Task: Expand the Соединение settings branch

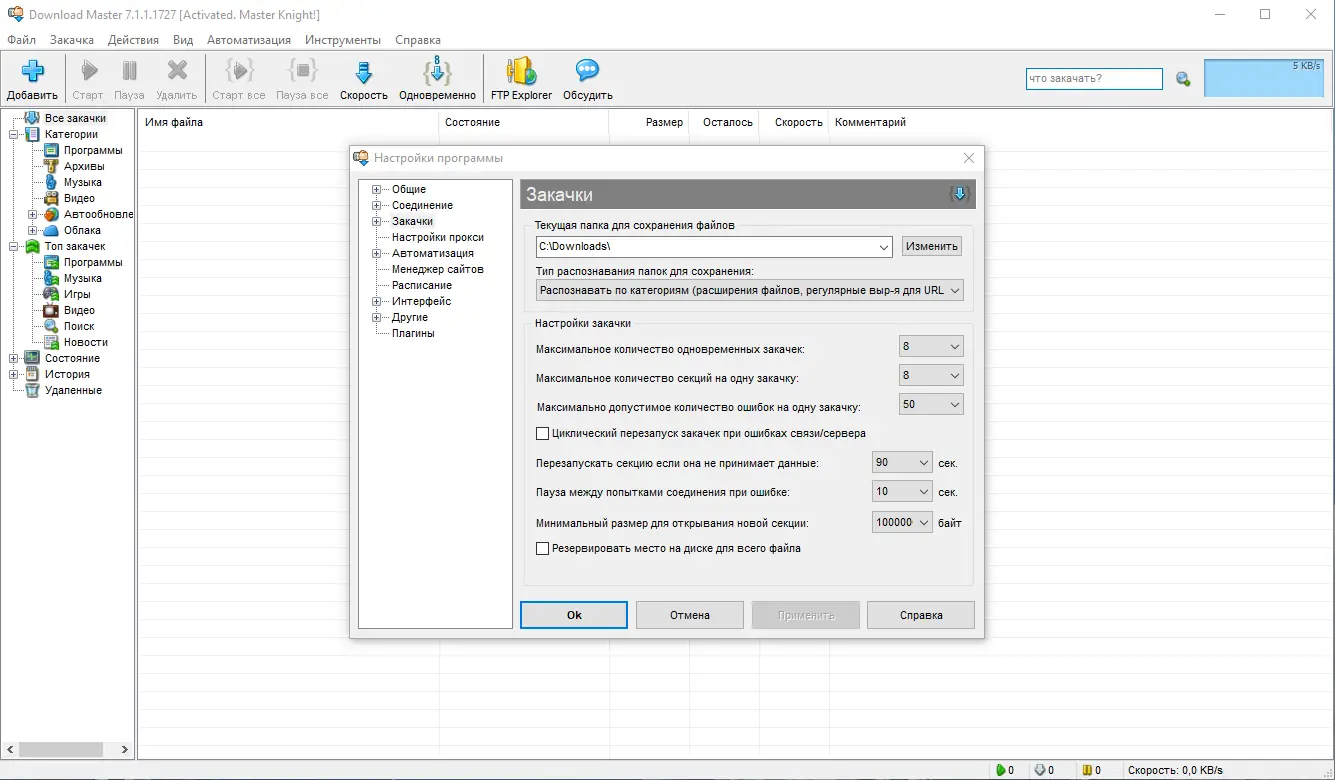Action: (377, 205)
